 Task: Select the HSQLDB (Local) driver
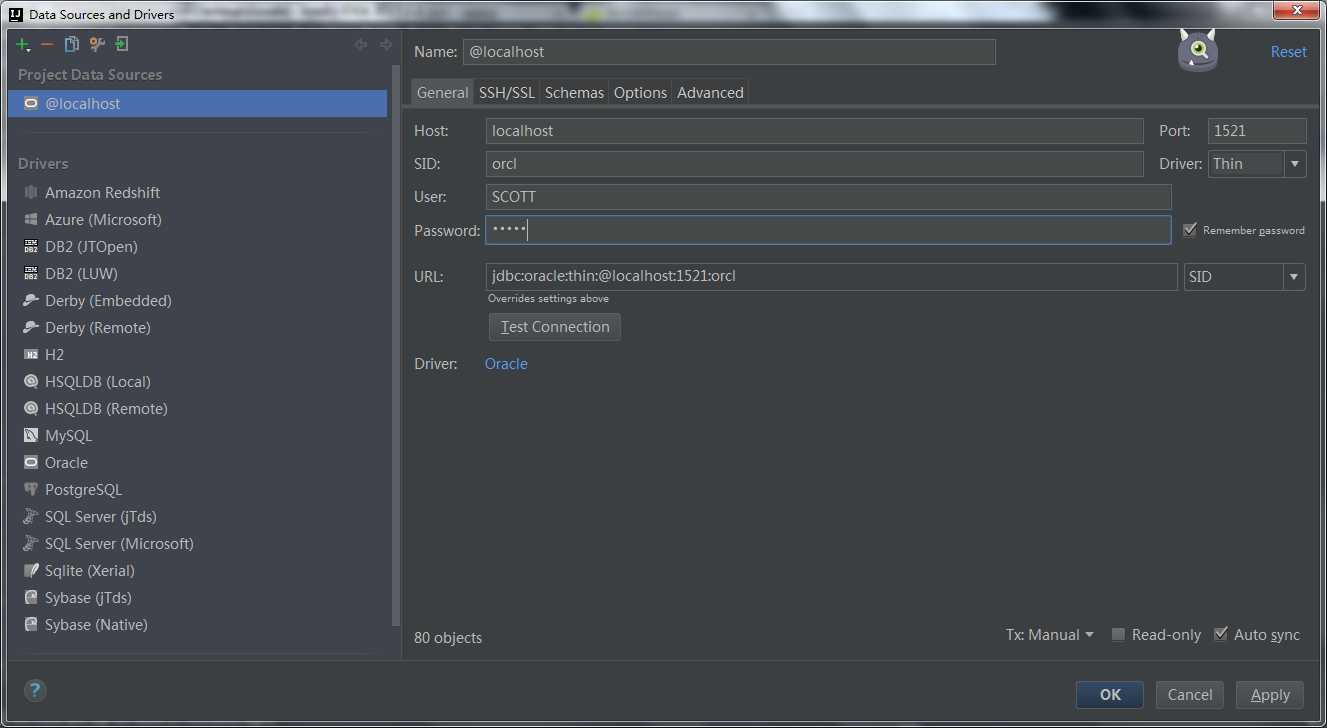coord(98,381)
